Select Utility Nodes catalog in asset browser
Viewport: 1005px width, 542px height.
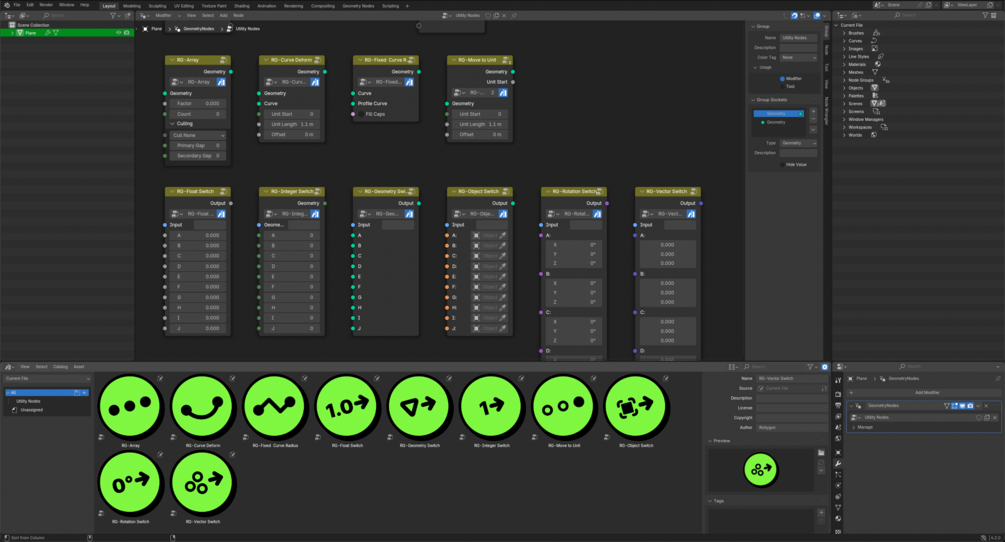(x=28, y=401)
